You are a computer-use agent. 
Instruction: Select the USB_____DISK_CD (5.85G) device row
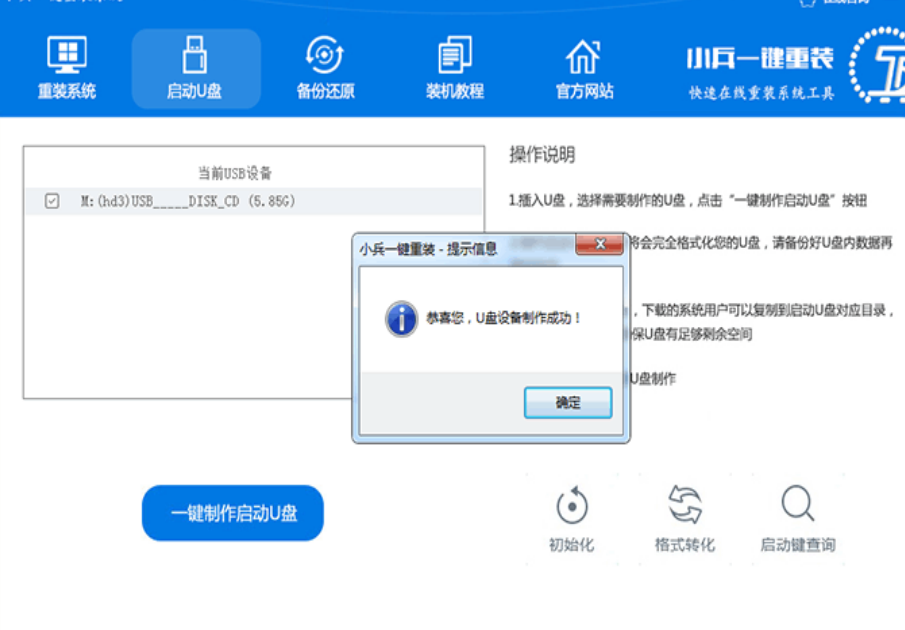[188, 202]
